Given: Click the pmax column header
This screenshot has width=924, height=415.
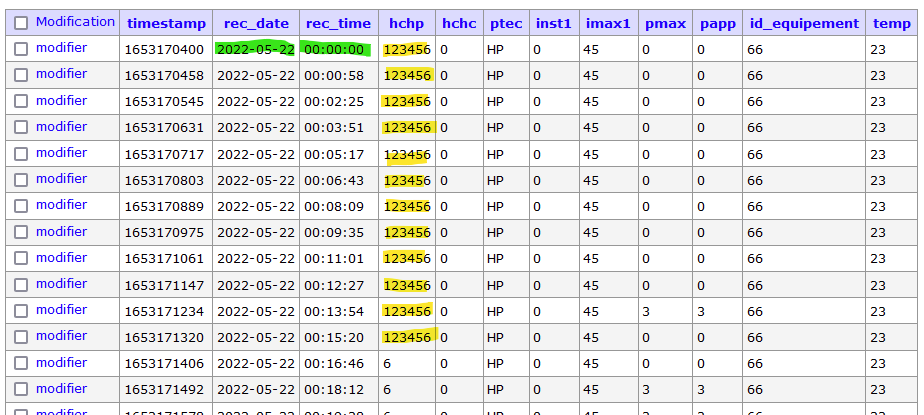Looking at the screenshot, I should tap(665, 24).
